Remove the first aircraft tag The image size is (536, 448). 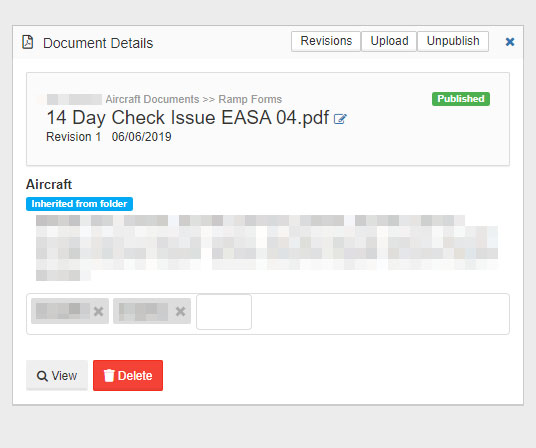[98, 311]
